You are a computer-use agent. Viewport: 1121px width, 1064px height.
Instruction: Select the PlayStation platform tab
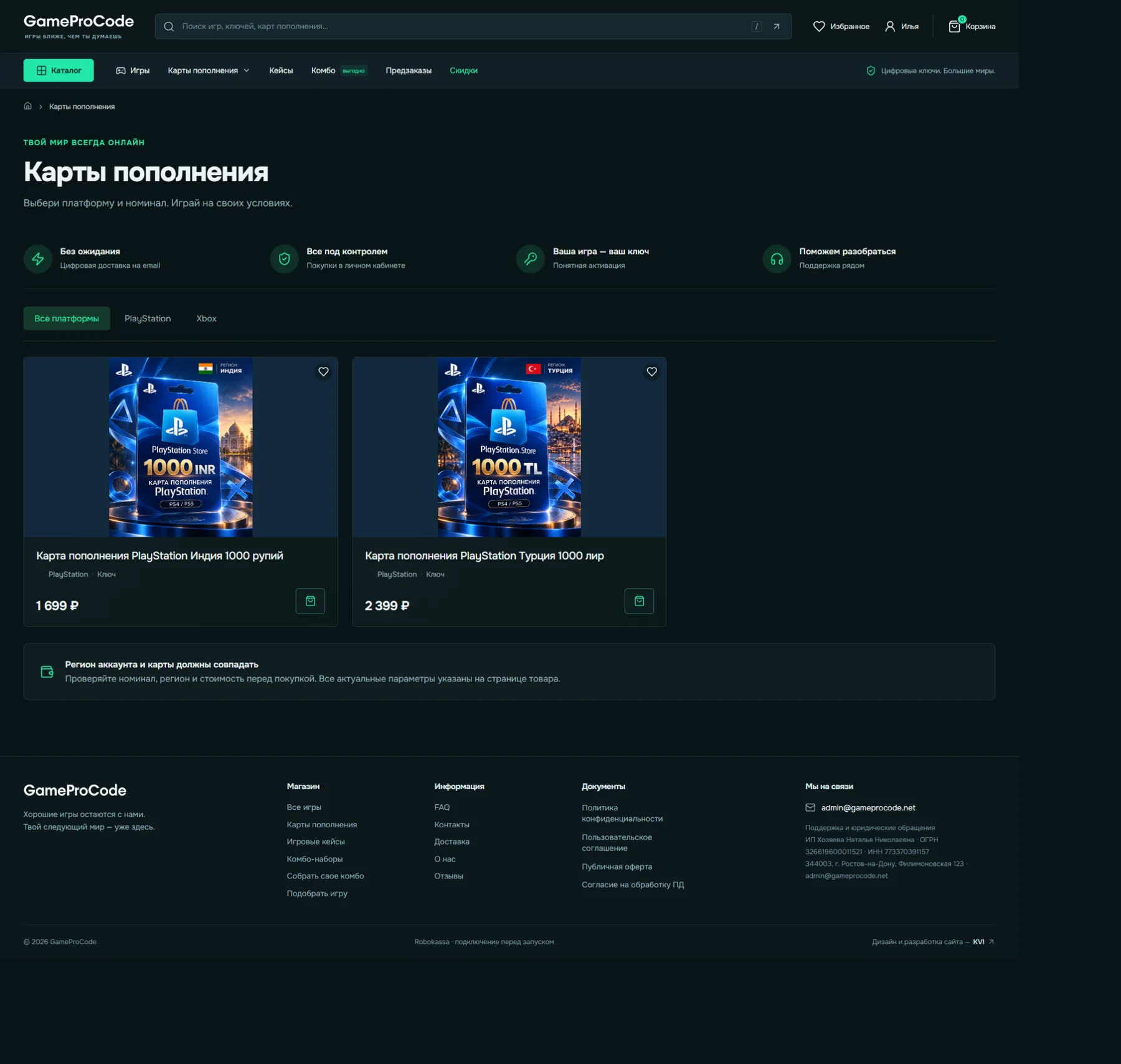148,318
